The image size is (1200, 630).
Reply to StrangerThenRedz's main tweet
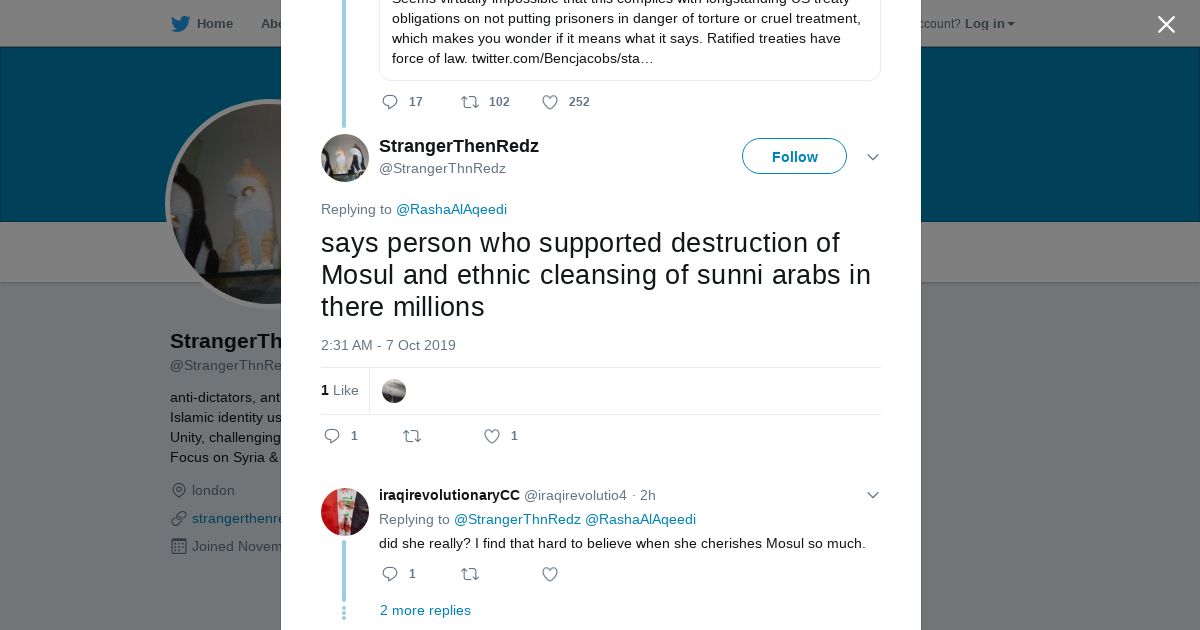(333, 436)
